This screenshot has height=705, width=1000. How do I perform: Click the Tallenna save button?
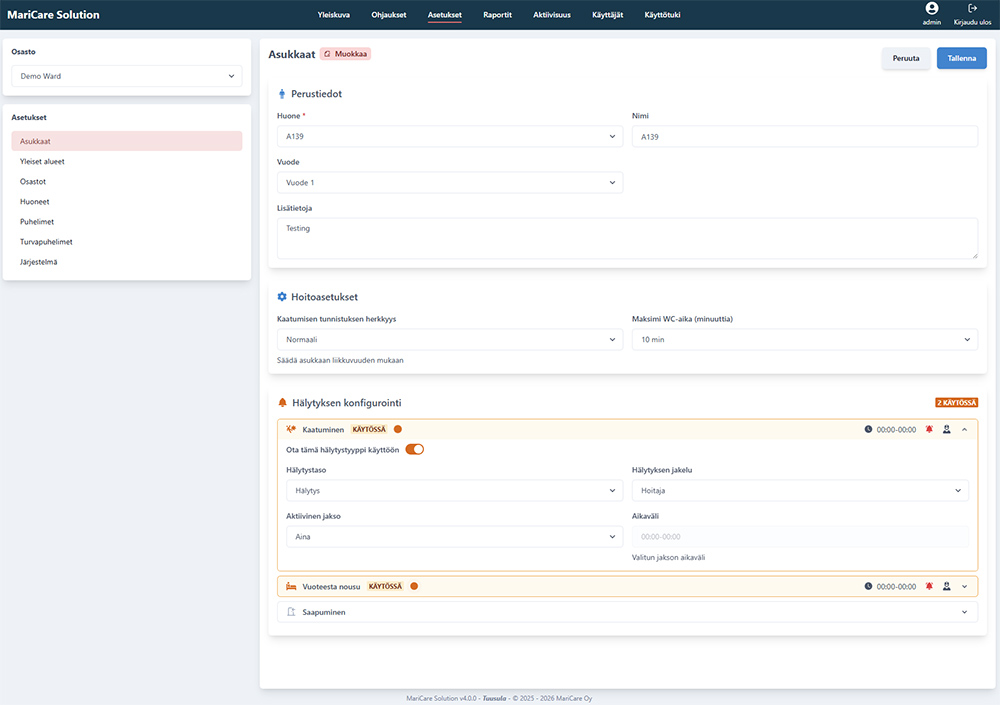pyautogui.click(x=961, y=58)
